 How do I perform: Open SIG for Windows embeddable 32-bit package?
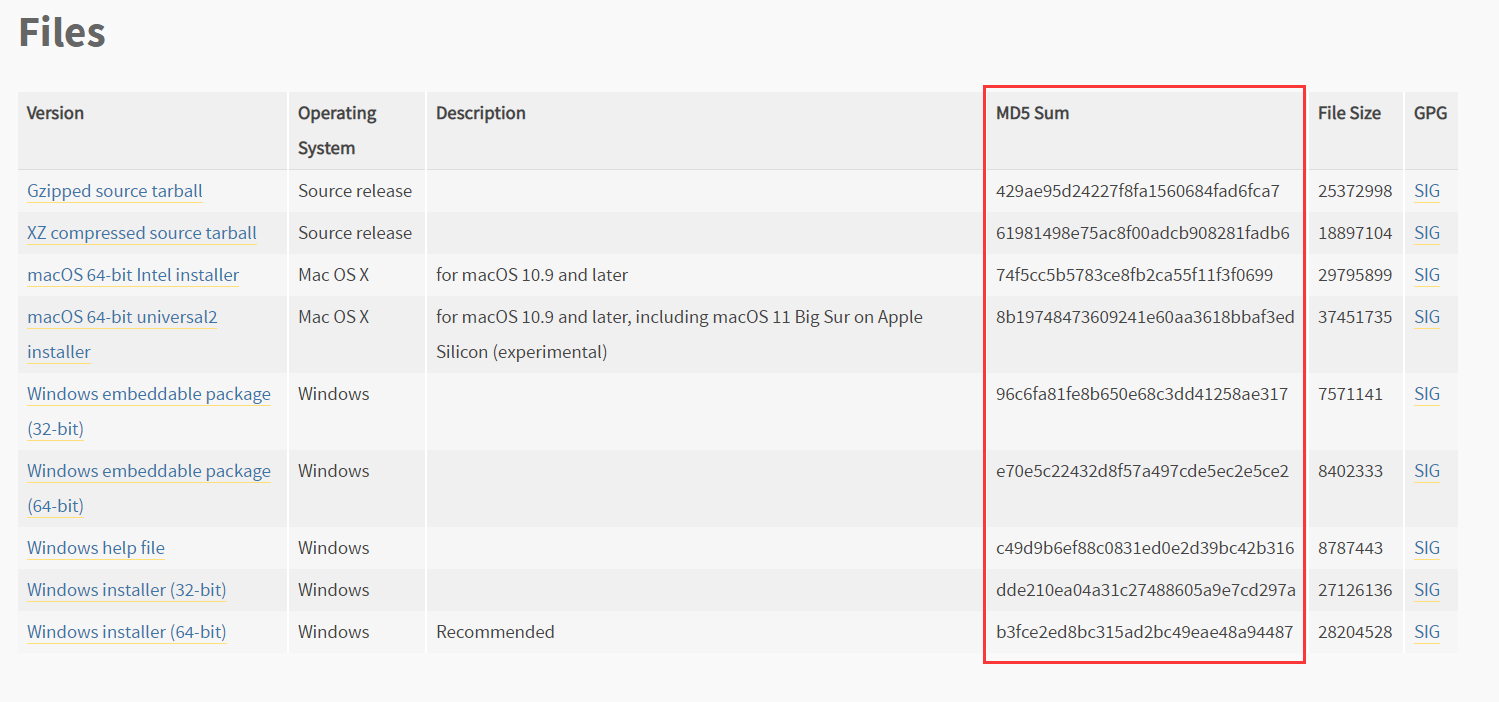[1427, 394]
